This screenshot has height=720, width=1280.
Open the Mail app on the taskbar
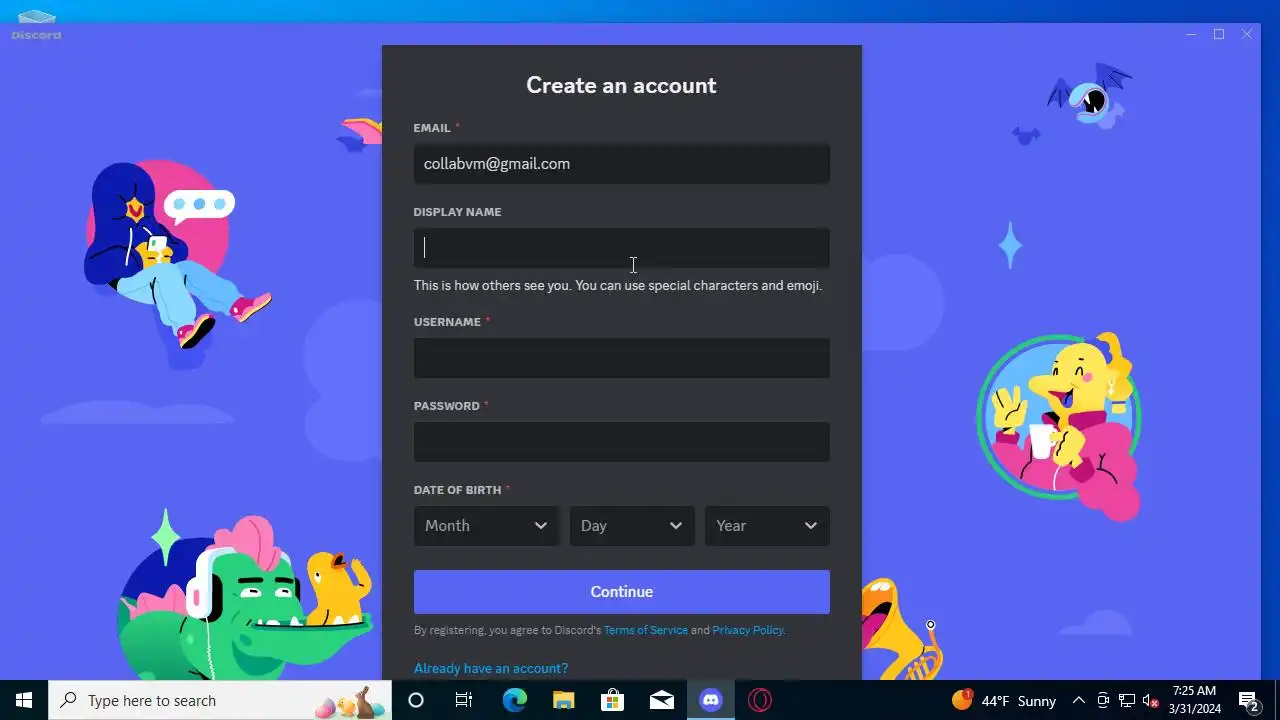click(661, 700)
